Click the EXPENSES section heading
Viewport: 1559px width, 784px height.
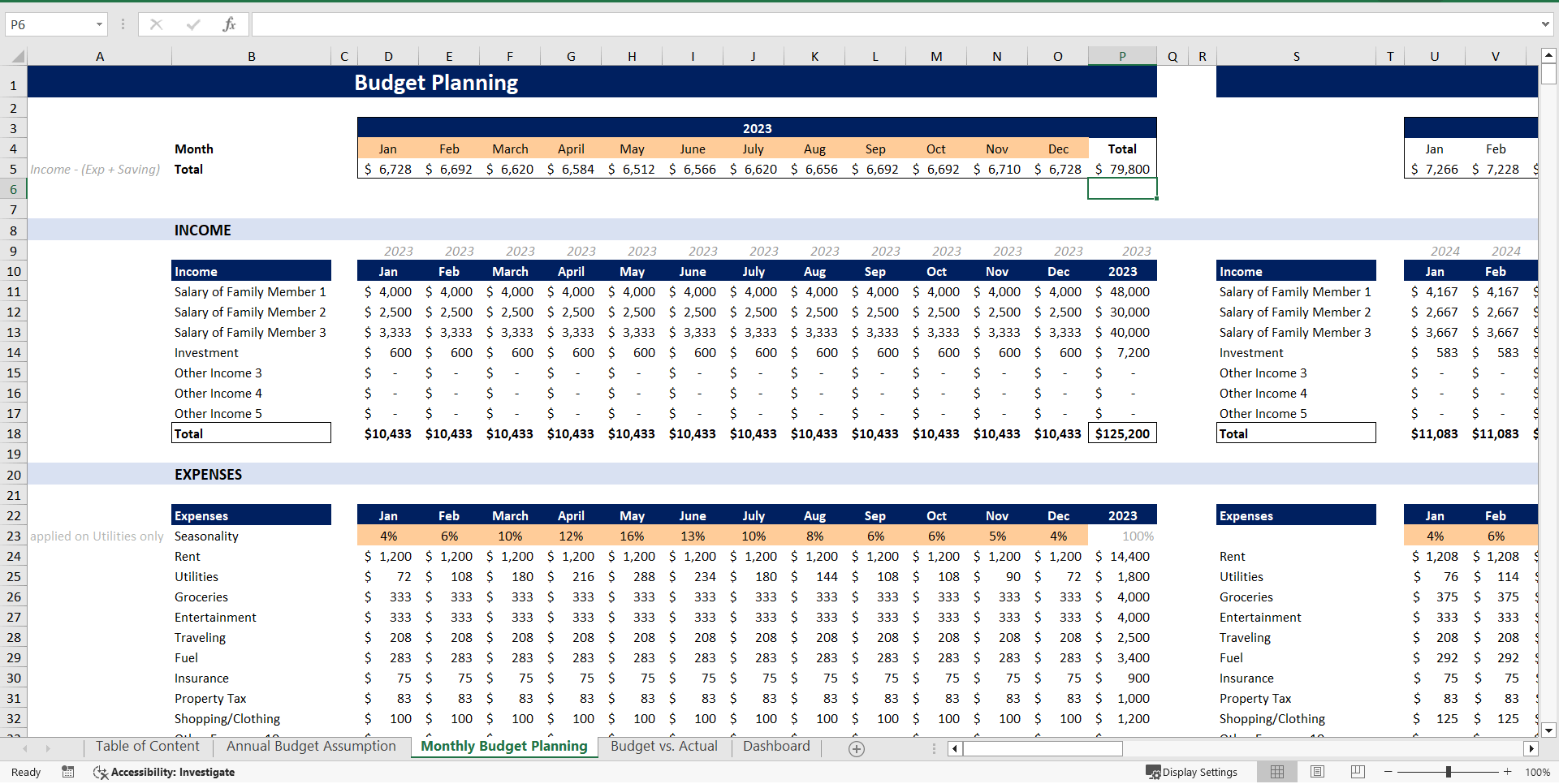208,475
